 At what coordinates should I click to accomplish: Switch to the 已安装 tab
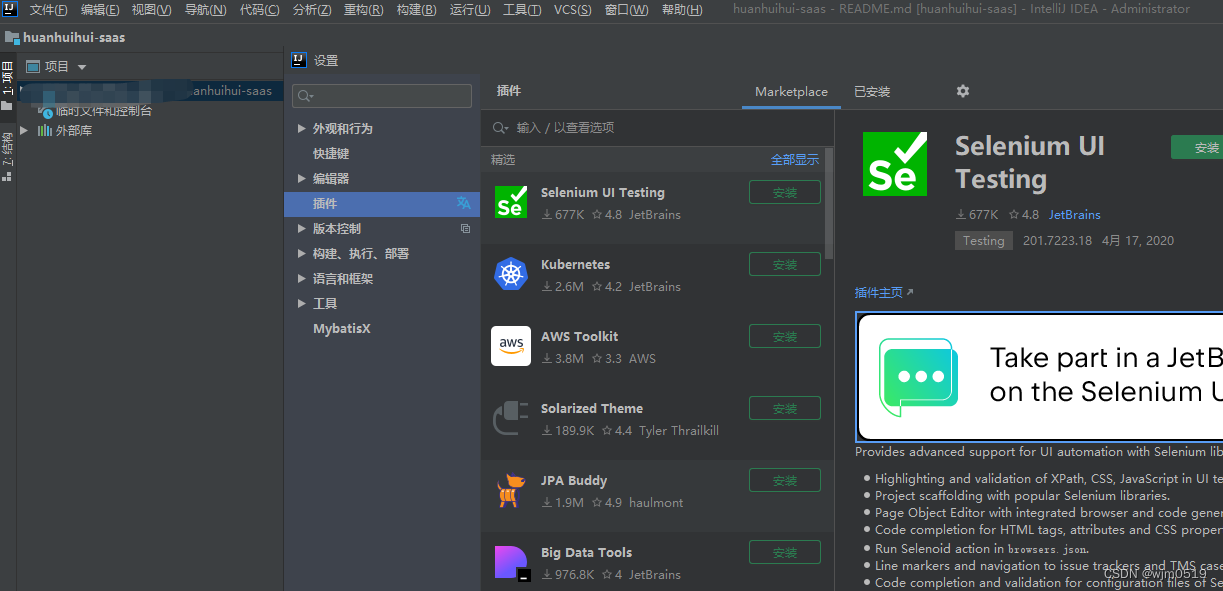click(x=872, y=91)
